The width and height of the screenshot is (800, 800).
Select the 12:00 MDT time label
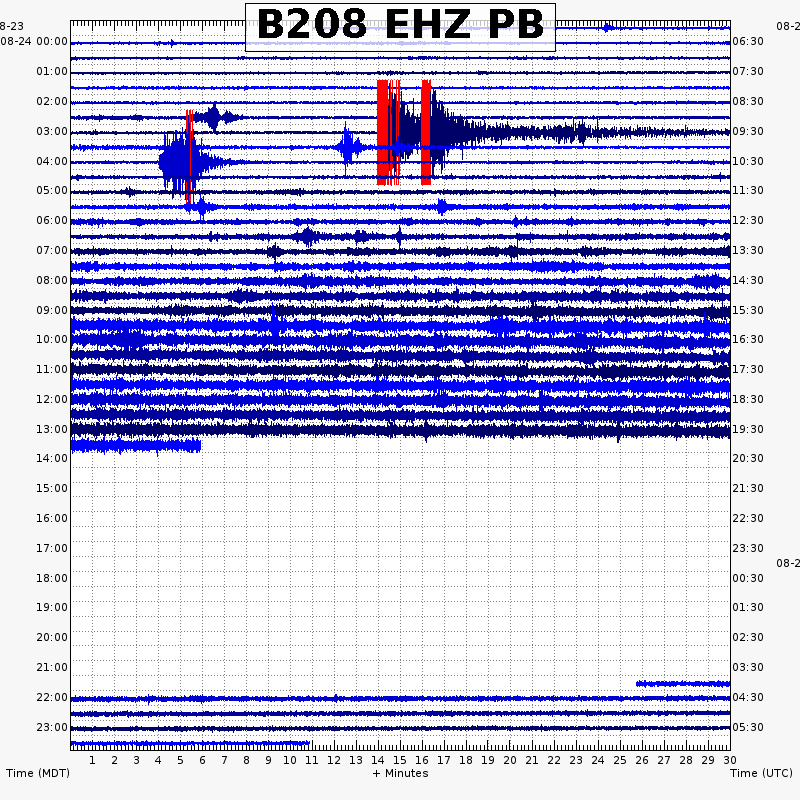pyautogui.click(x=52, y=399)
